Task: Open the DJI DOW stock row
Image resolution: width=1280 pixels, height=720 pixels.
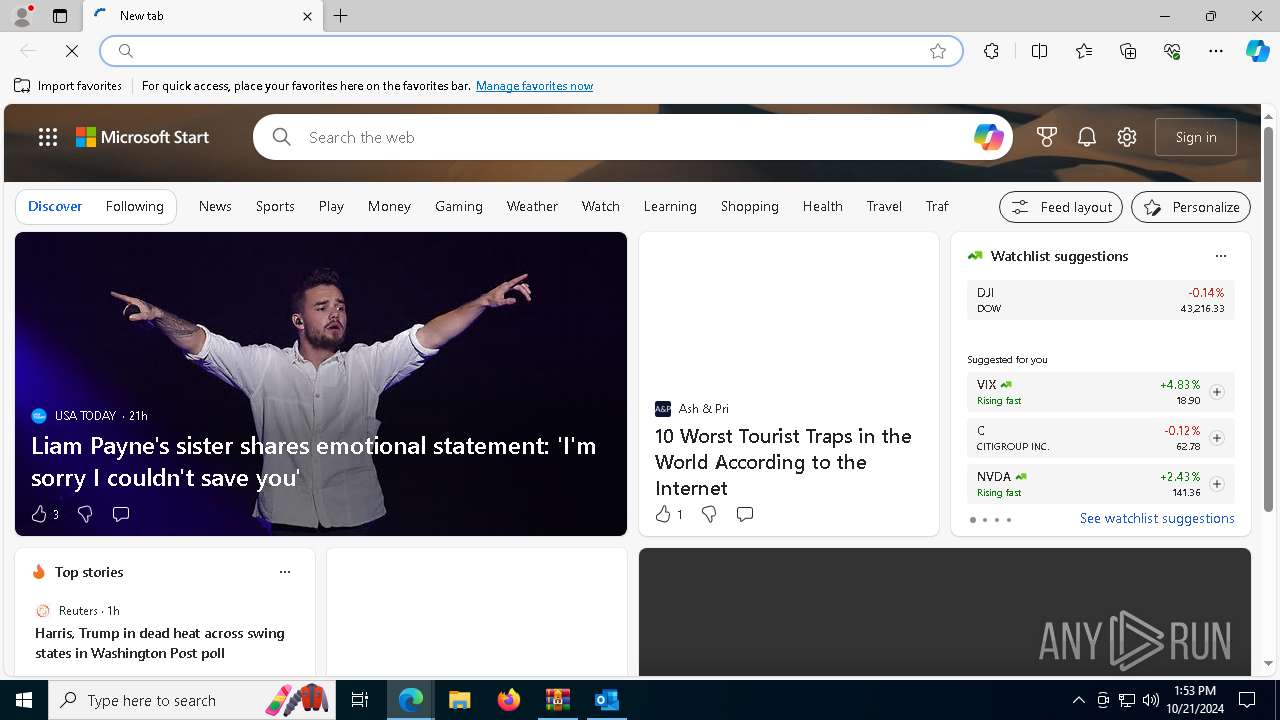Action: [x=1101, y=300]
